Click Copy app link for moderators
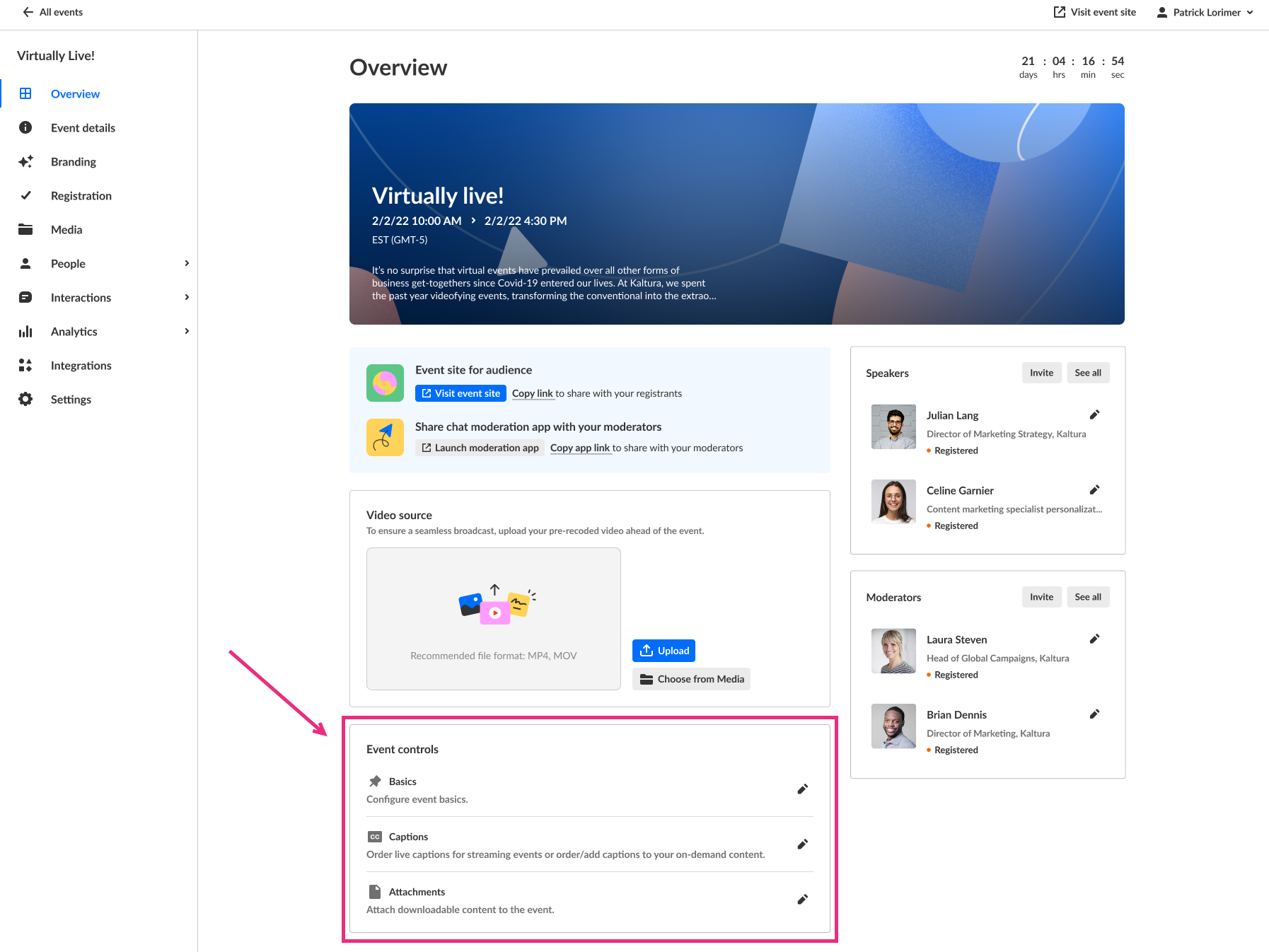1269x952 pixels. click(580, 448)
